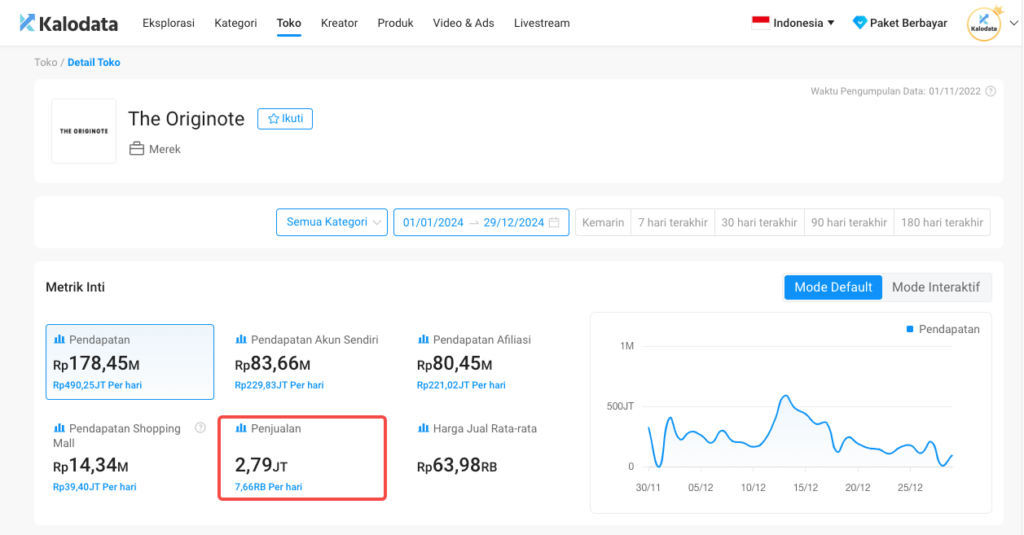Open the Indonesia country dropdown

point(793,23)
